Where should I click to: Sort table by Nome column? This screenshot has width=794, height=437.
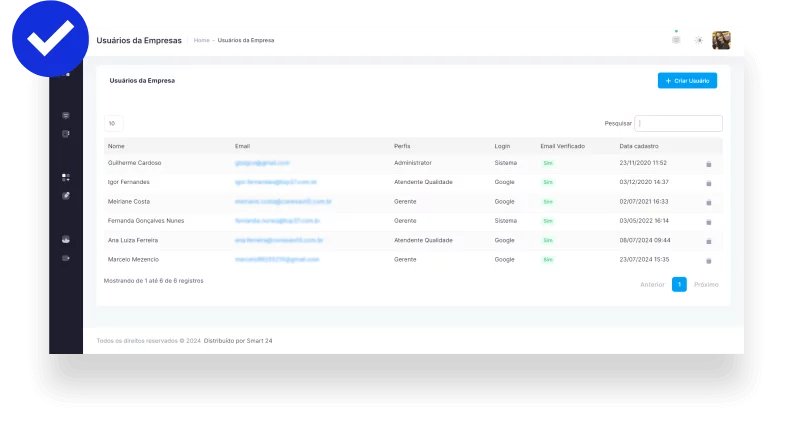(x=116, y=146)
